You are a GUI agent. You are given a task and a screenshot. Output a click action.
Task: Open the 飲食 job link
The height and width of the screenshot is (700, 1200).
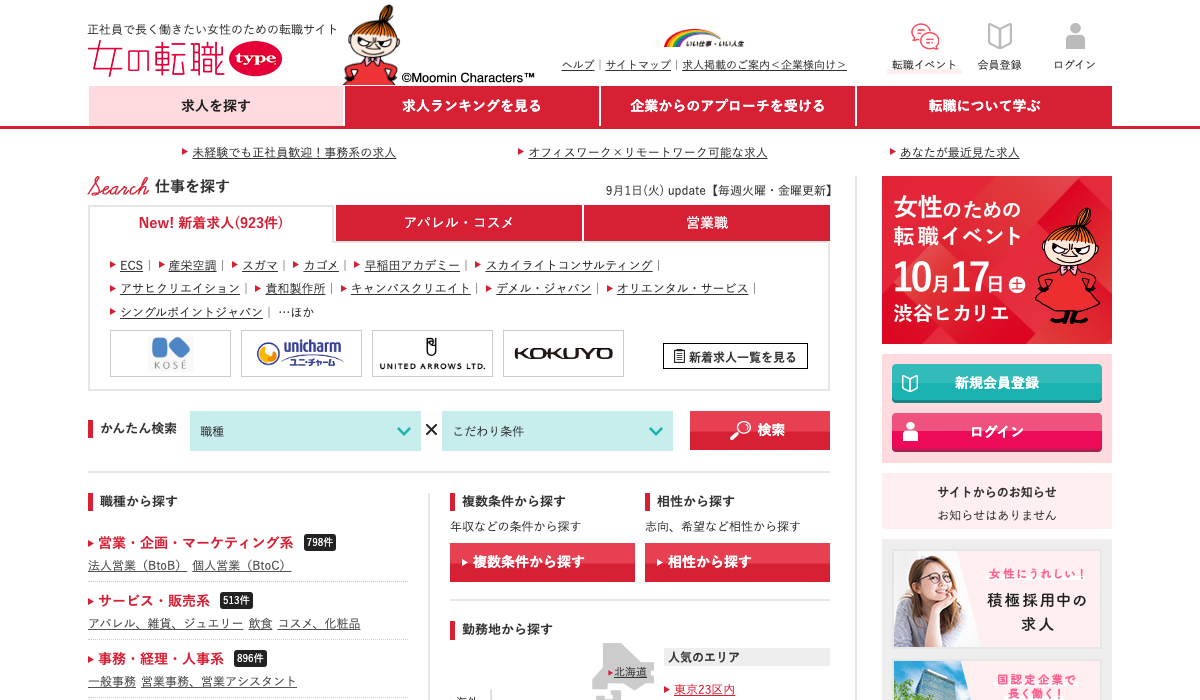click(x=260, y=623)
